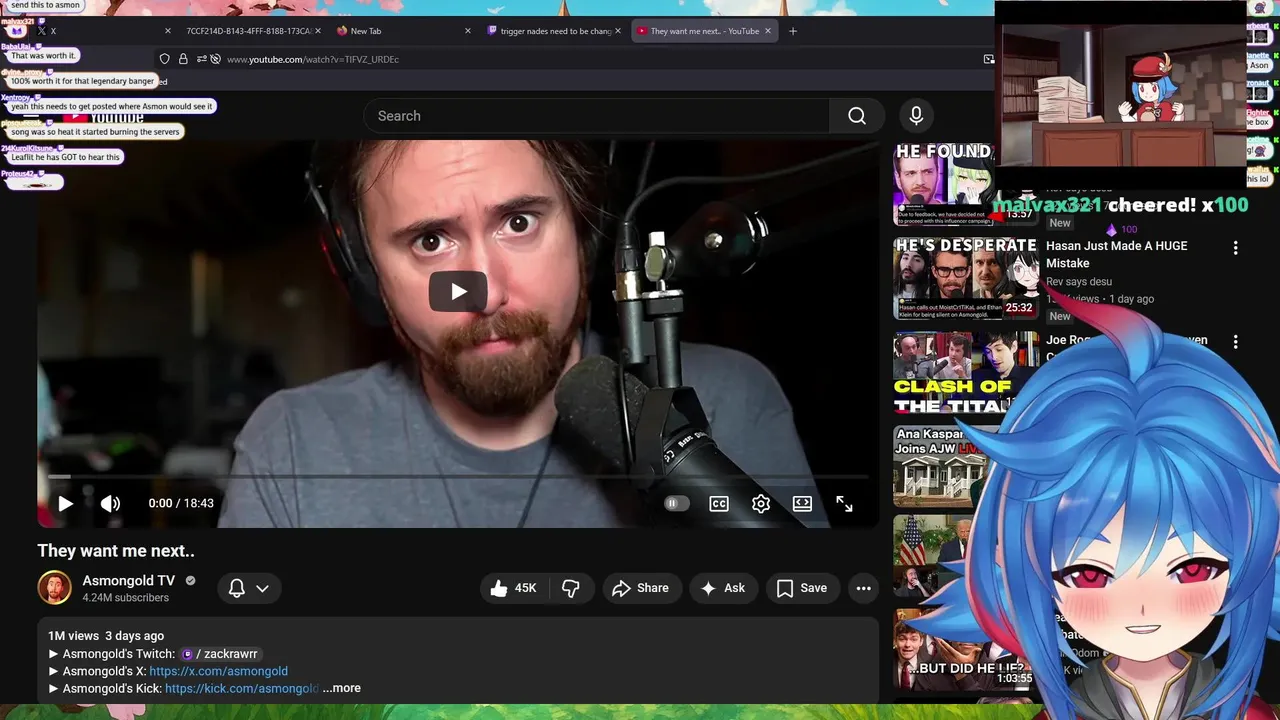
Task: Search with voice microphone icon
Action: click(x=916, y=116)
